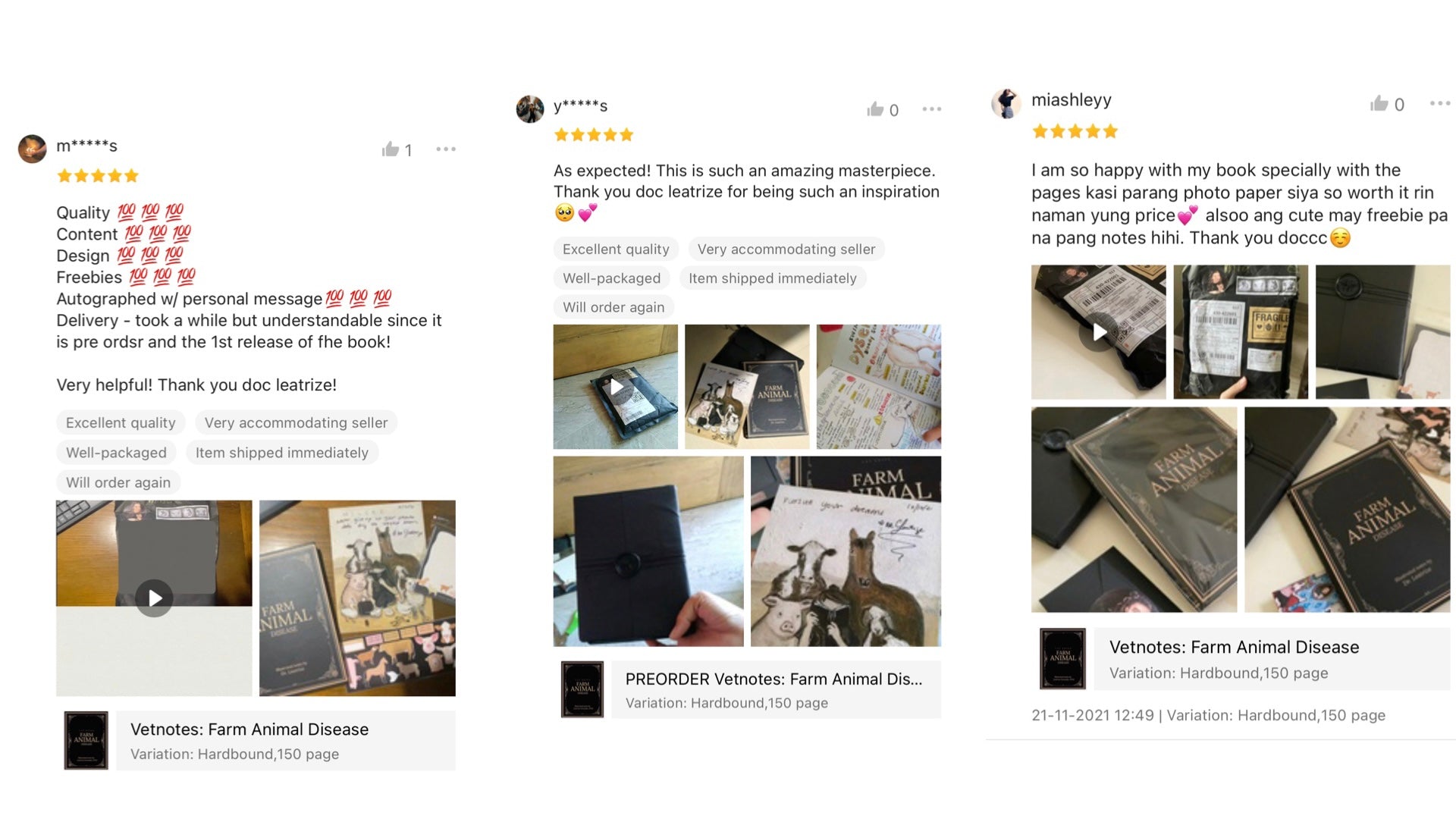Like the m*****s review with thumbs-up
The height and width of the screenshot is (819, 1456).
391,149
